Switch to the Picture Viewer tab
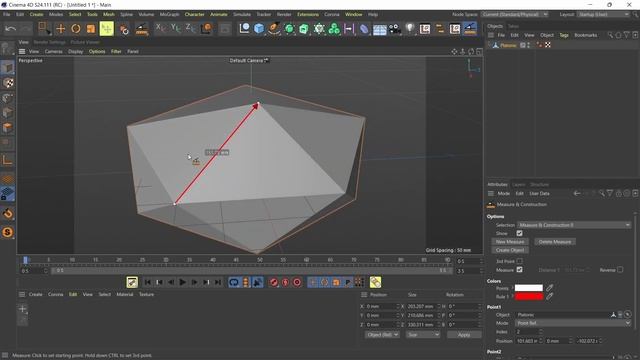 [x=85, y=42]
